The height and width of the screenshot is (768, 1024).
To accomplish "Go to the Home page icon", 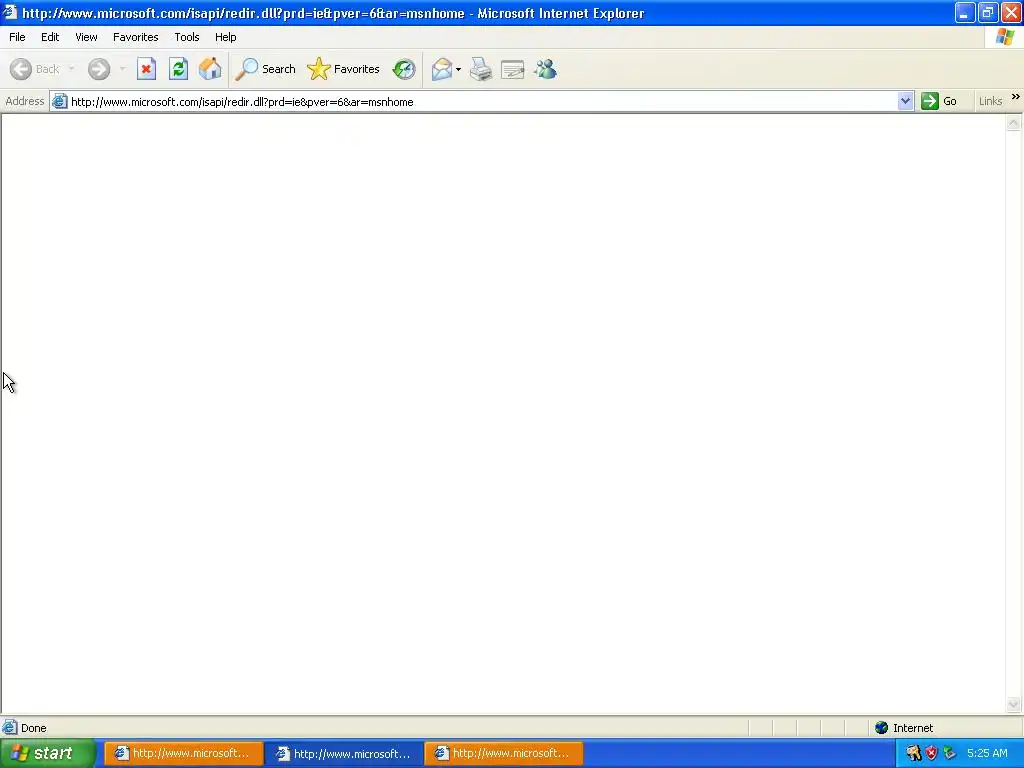I will [210, 69].
